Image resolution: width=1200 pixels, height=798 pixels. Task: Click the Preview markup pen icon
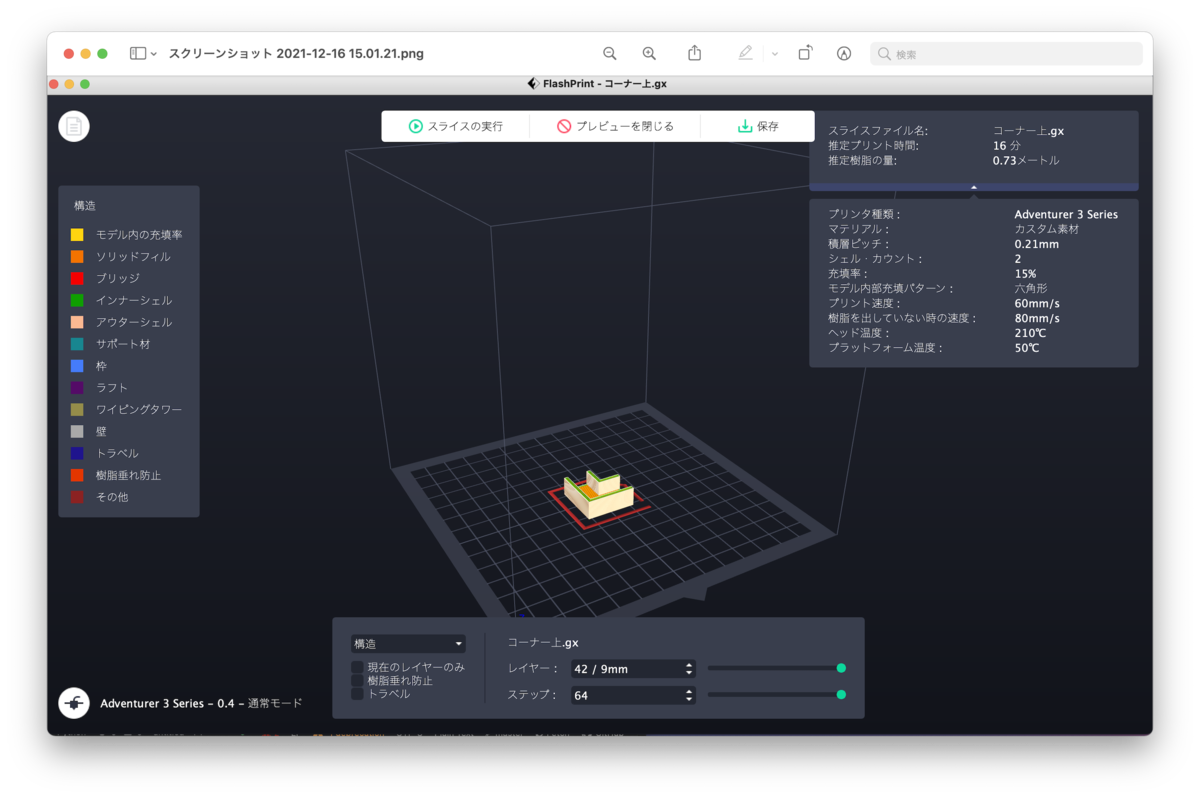point(745,53)
